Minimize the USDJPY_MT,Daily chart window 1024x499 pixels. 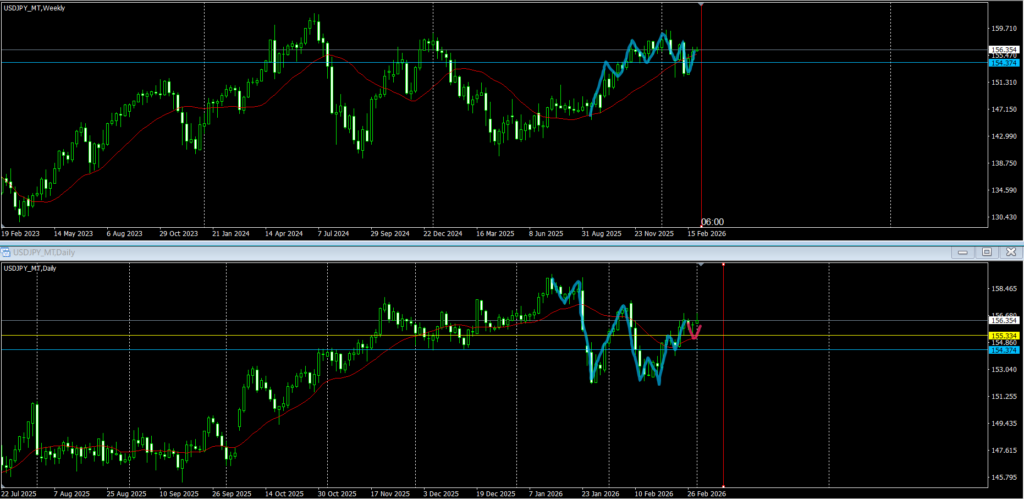pyautogui.click(x=965, y=252)
